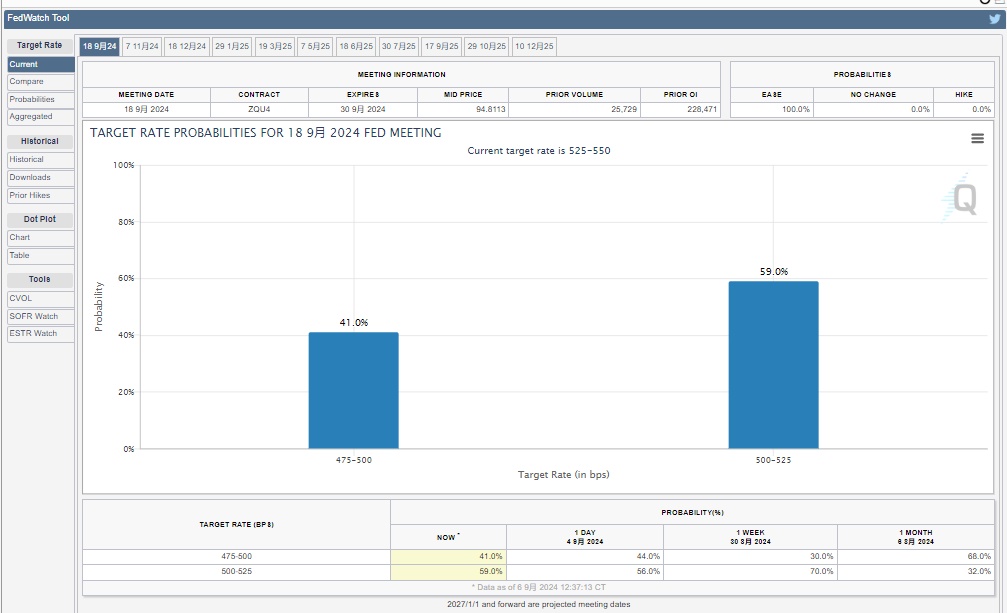Select the 7 11月24 meeting tab
1007x613 pixels.
pos(142,46)
